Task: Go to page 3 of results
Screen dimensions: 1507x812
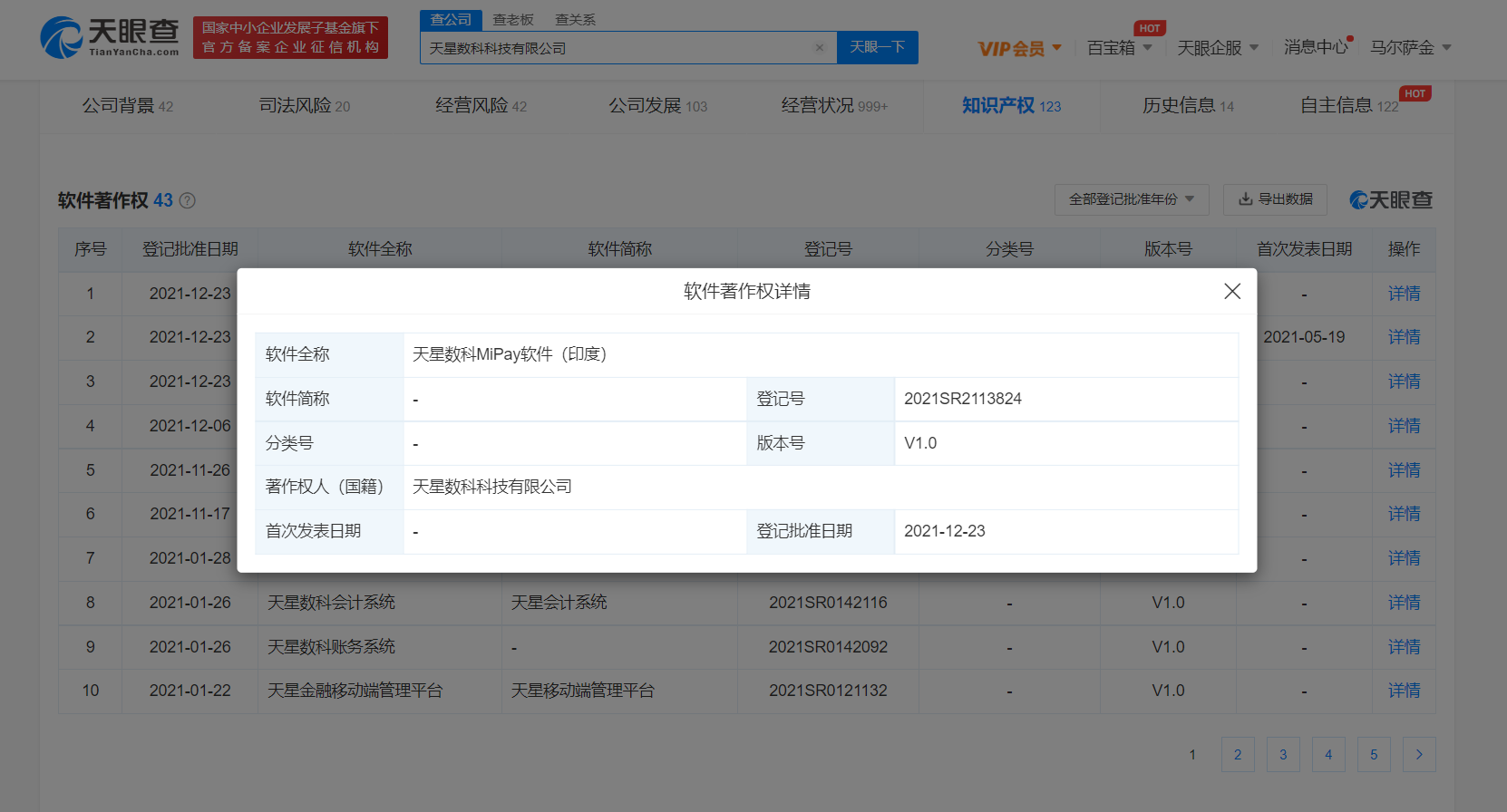Action: point(1283,754)
